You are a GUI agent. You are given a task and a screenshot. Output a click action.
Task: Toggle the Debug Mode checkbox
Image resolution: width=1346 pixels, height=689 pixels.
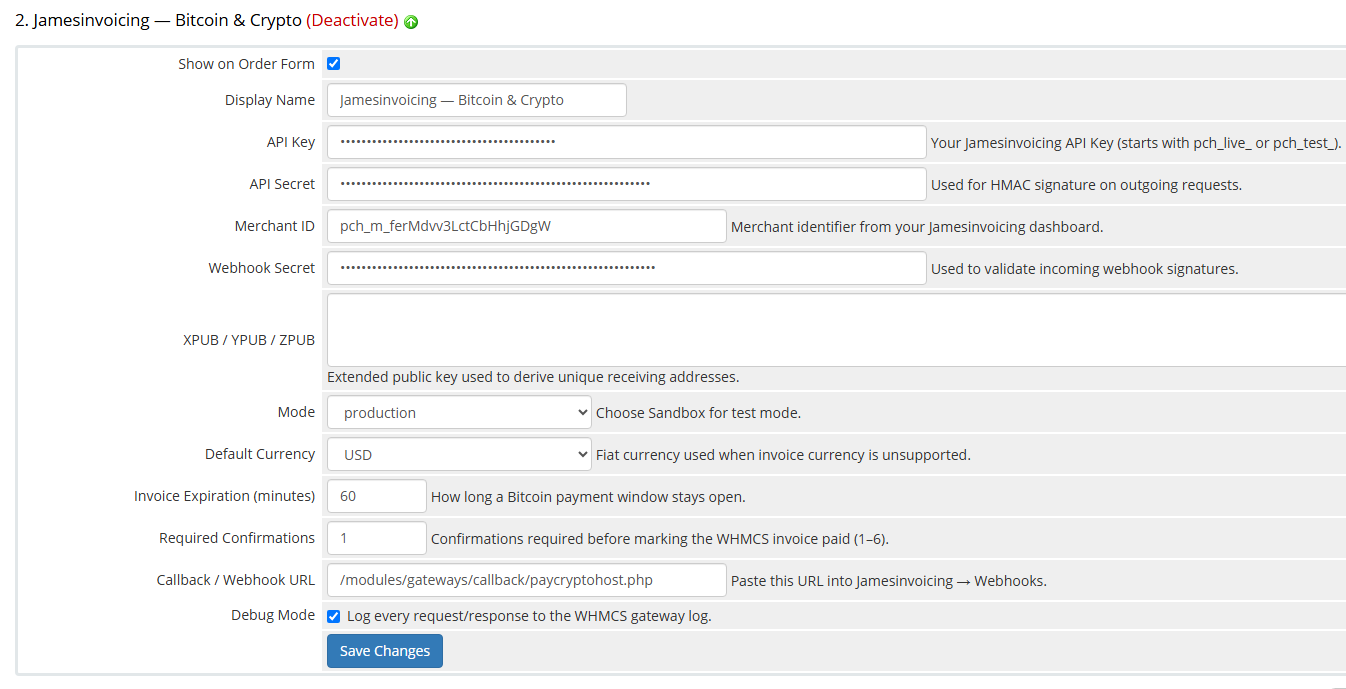pos(334,616)
